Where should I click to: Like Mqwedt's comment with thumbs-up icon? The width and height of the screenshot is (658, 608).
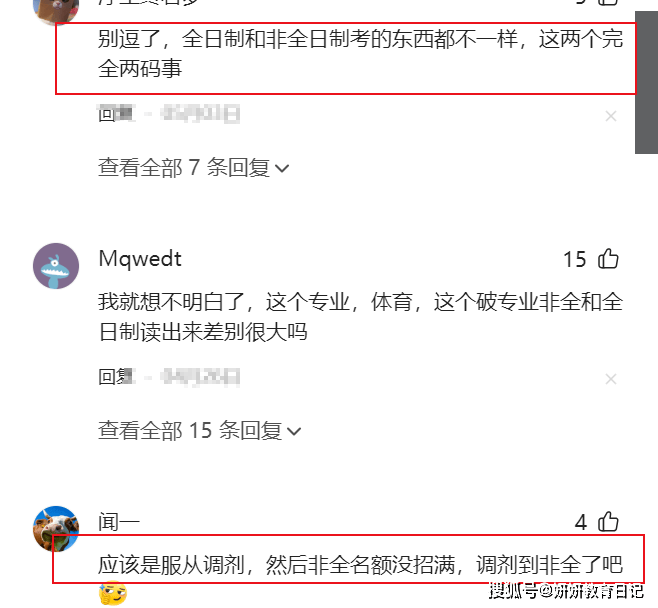[x=608, y=258]
